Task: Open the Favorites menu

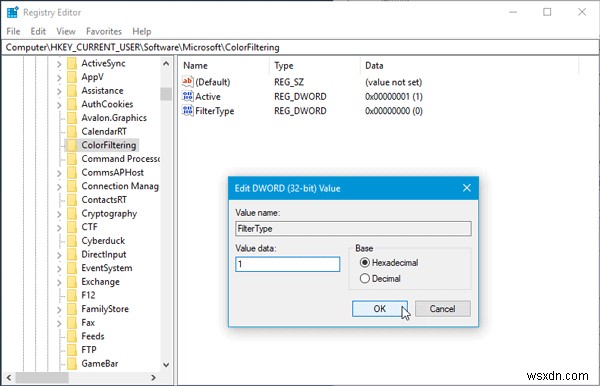Action: pyautogui.click(x=104, y=31)
